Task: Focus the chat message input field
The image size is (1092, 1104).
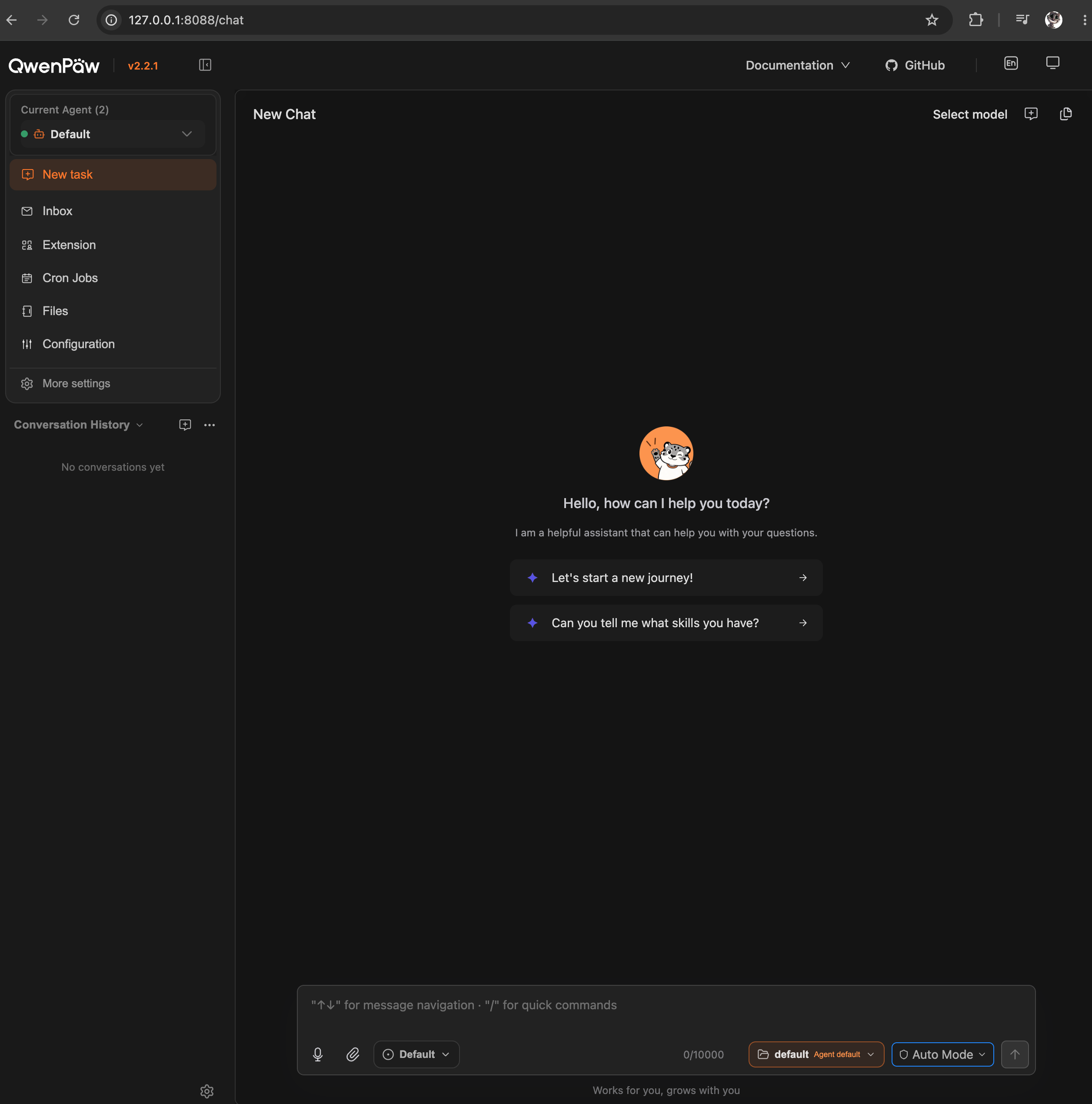Action: click(x=666, y=1006)
